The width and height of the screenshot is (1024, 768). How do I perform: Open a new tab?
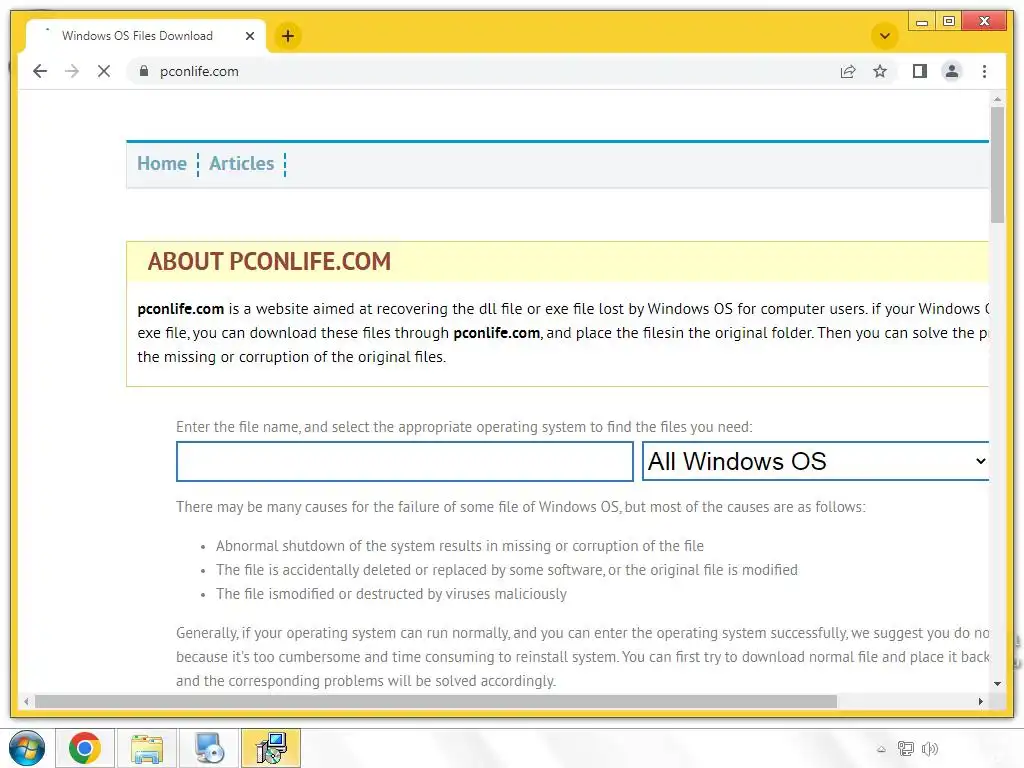(287, 36)
